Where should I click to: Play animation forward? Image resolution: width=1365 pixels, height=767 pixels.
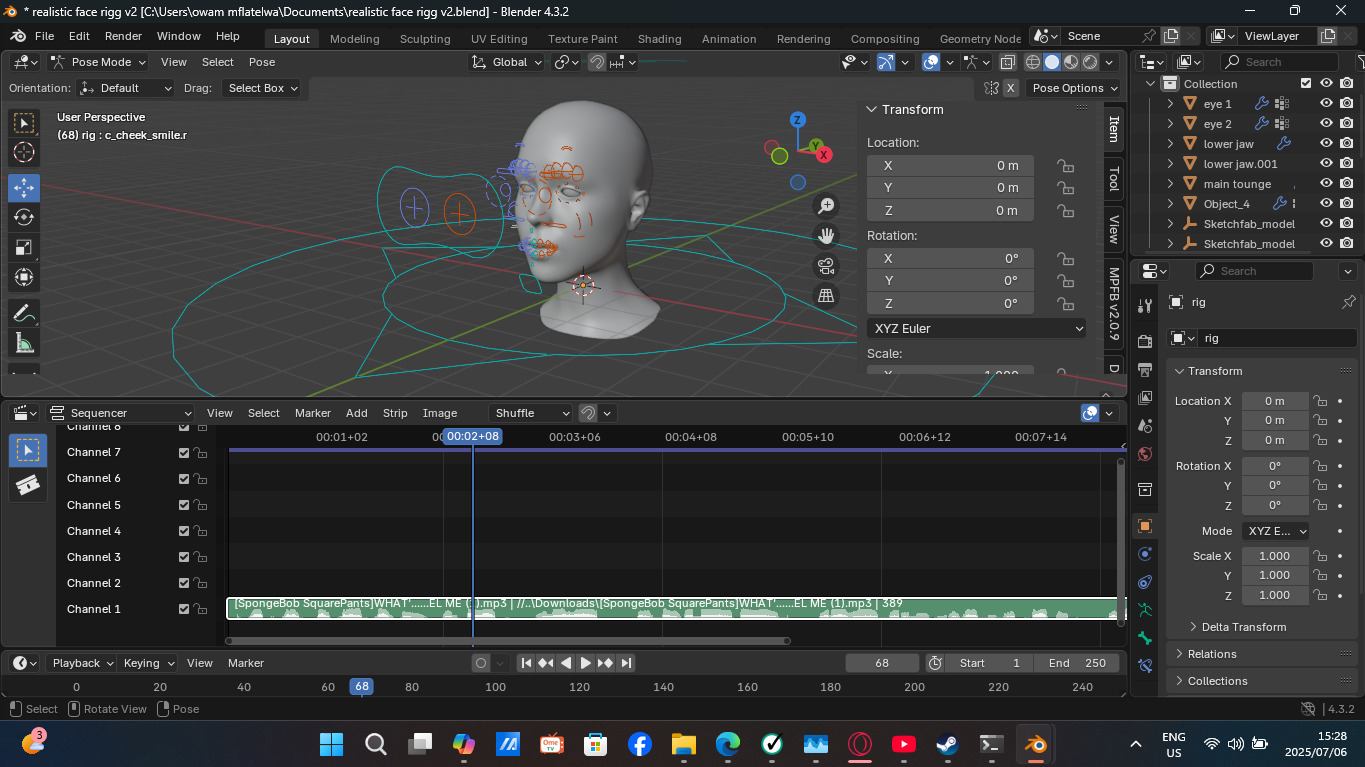coord(586,662)
